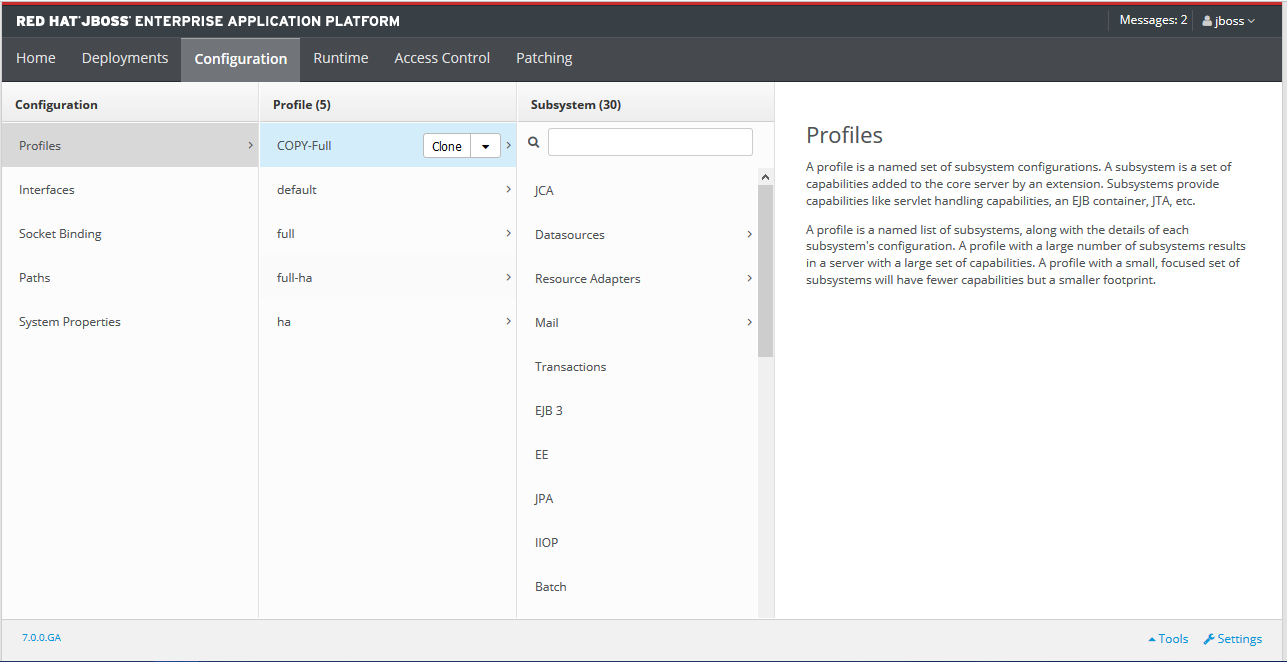
Task: Select the default profile
Action: (x=388, y=189)
